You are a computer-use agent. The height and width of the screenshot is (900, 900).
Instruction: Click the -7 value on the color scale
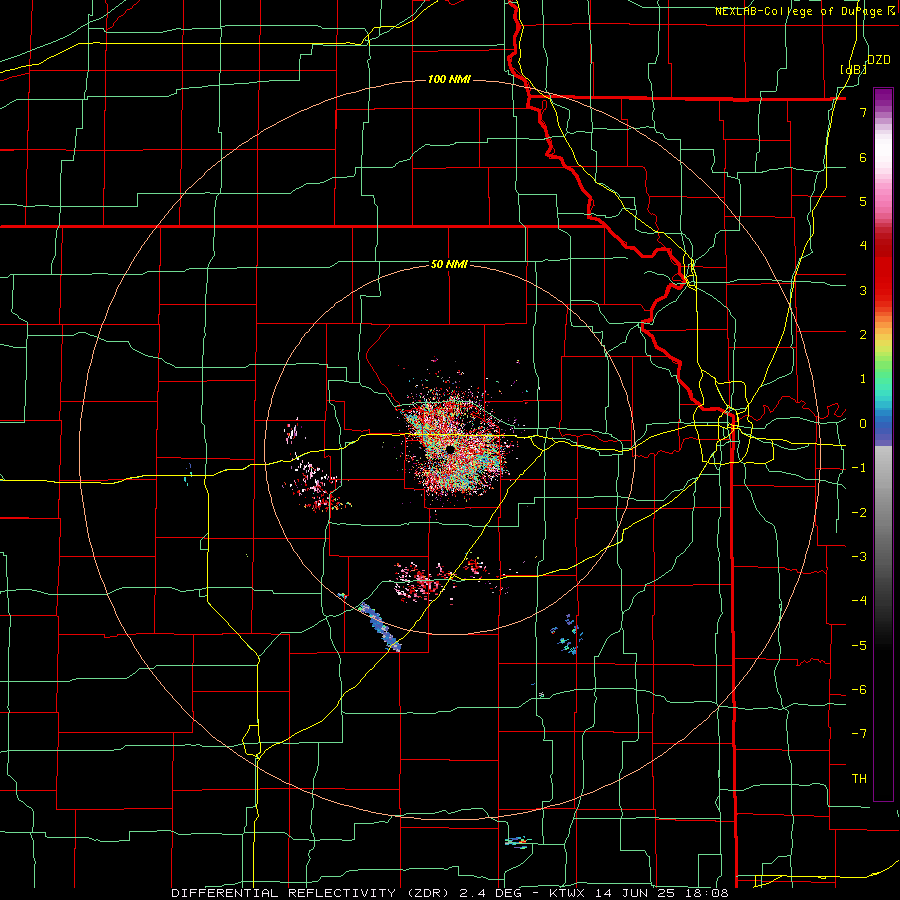coord(859,734)
